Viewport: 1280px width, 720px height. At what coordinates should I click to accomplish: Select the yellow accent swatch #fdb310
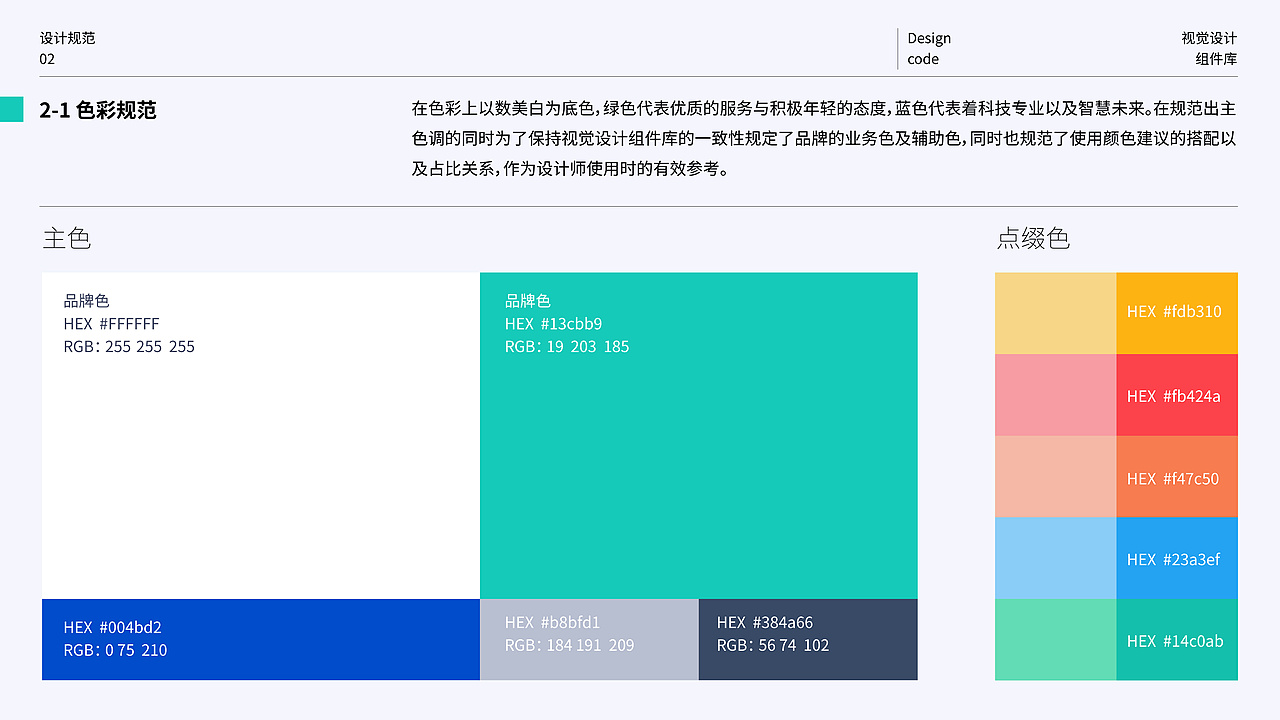pyautogui.click(x=1177, y=312)
